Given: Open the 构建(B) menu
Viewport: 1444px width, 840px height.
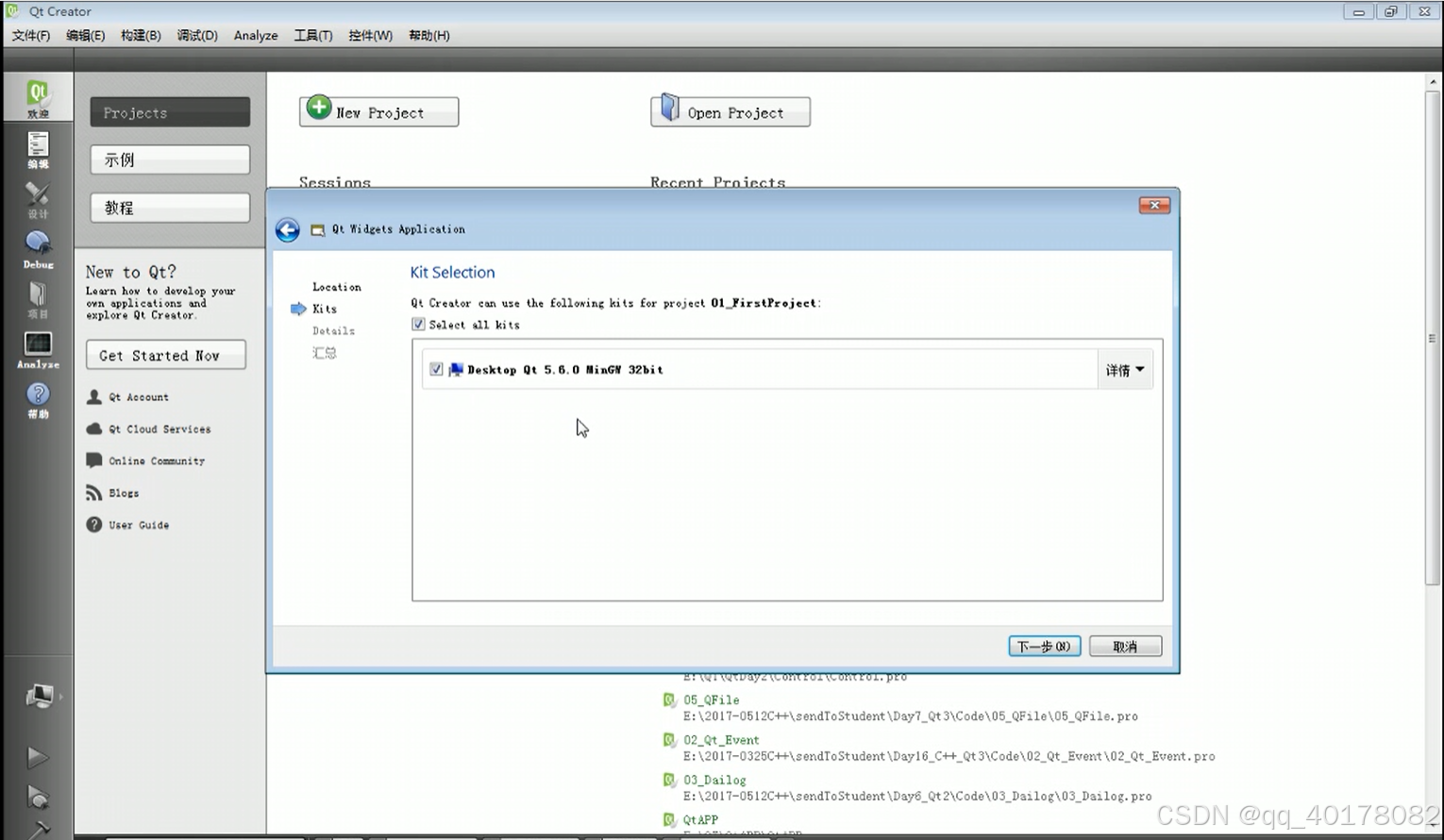Looking at the screenshot, I should 141,35.
